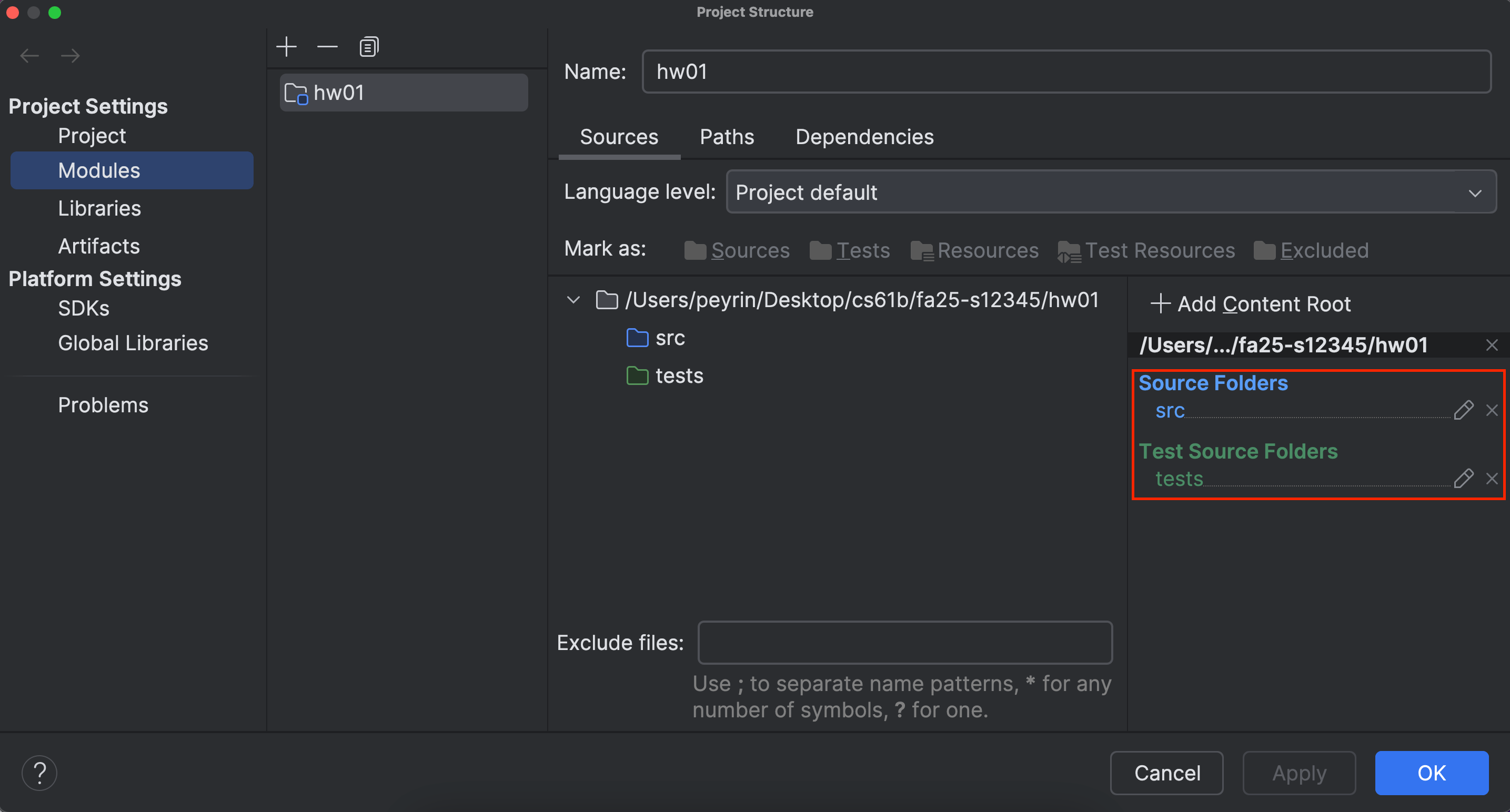Collapse the hw01 content root tree
The image size is (1510, 812).
point(573,299)
